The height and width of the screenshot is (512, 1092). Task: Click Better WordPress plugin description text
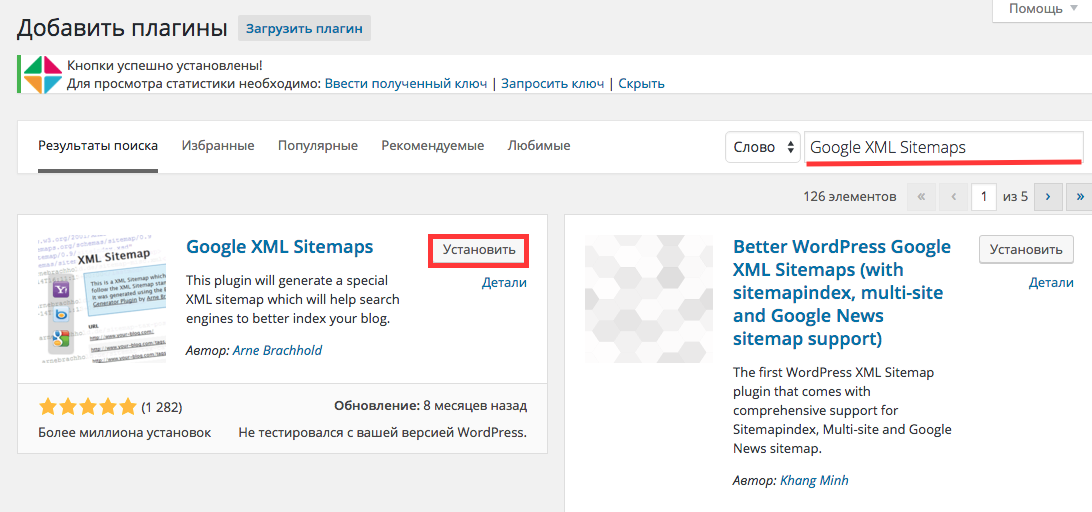pyautogui.click(x=842, y=411)
